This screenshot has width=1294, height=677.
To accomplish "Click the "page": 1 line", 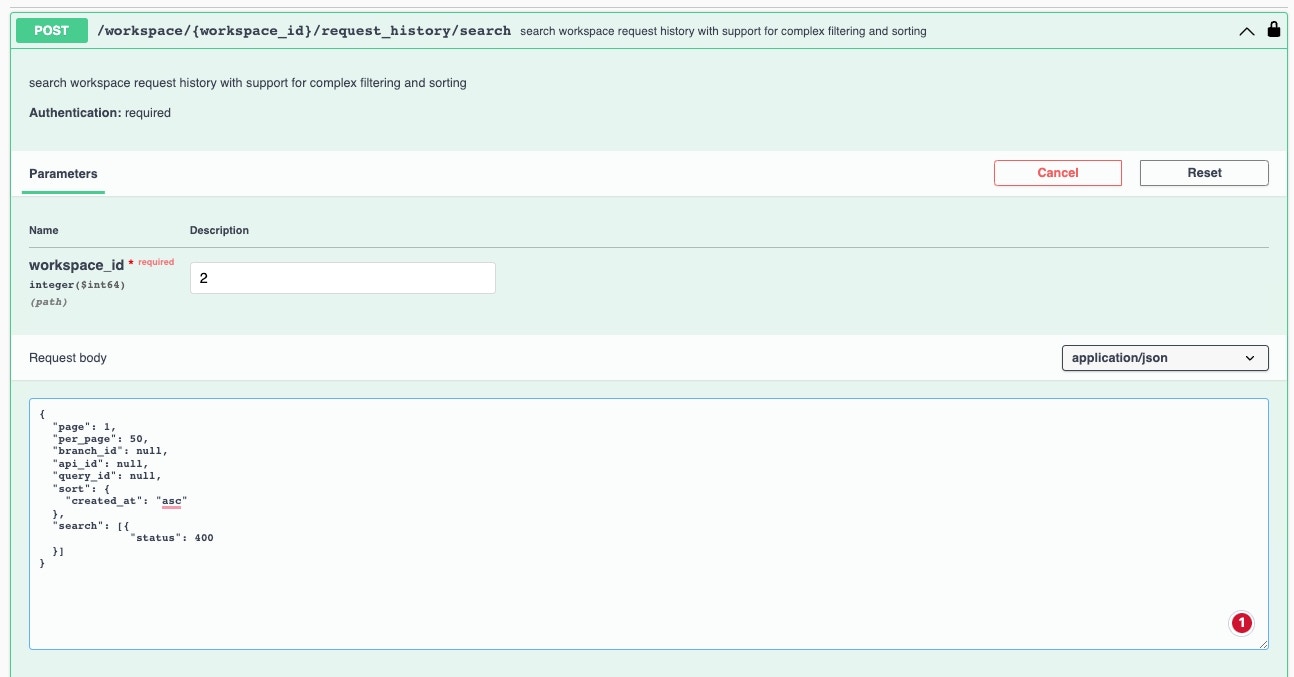I will point(84,426).
